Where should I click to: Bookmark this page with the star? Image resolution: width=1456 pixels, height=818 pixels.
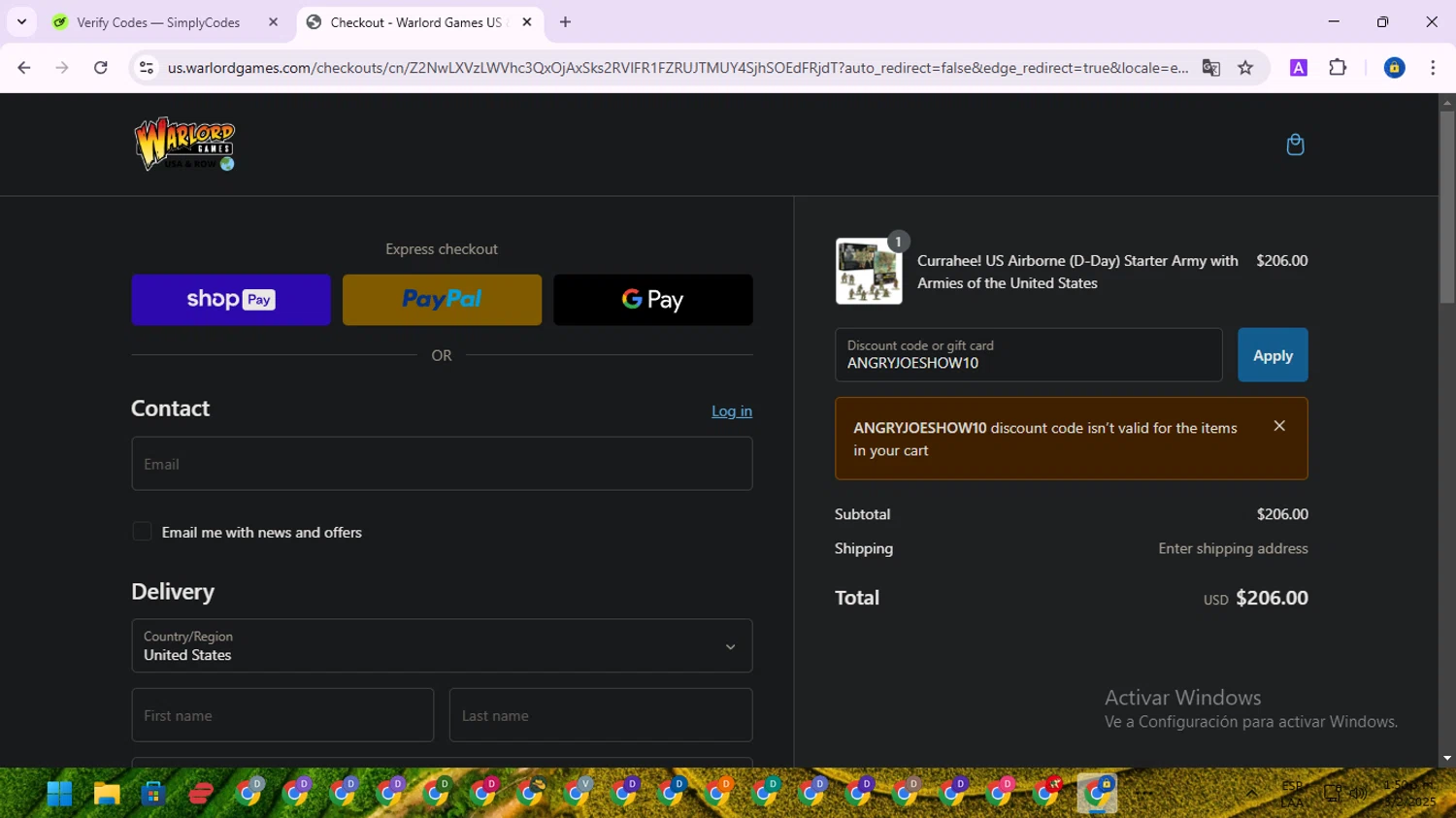pyautogui.click(x=1245, y=68)
